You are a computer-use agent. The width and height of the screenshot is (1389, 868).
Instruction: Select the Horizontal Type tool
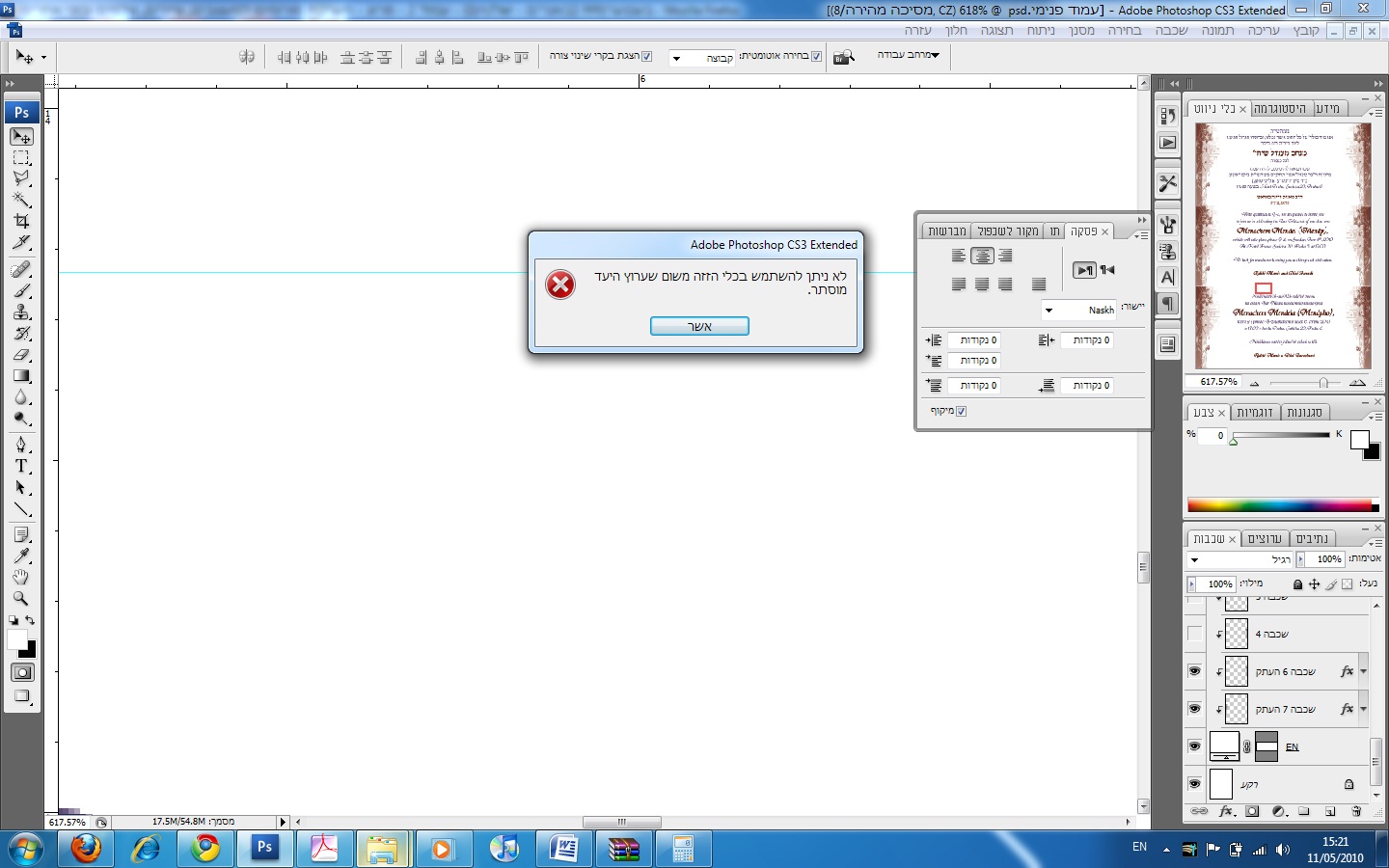coord(21,466)
